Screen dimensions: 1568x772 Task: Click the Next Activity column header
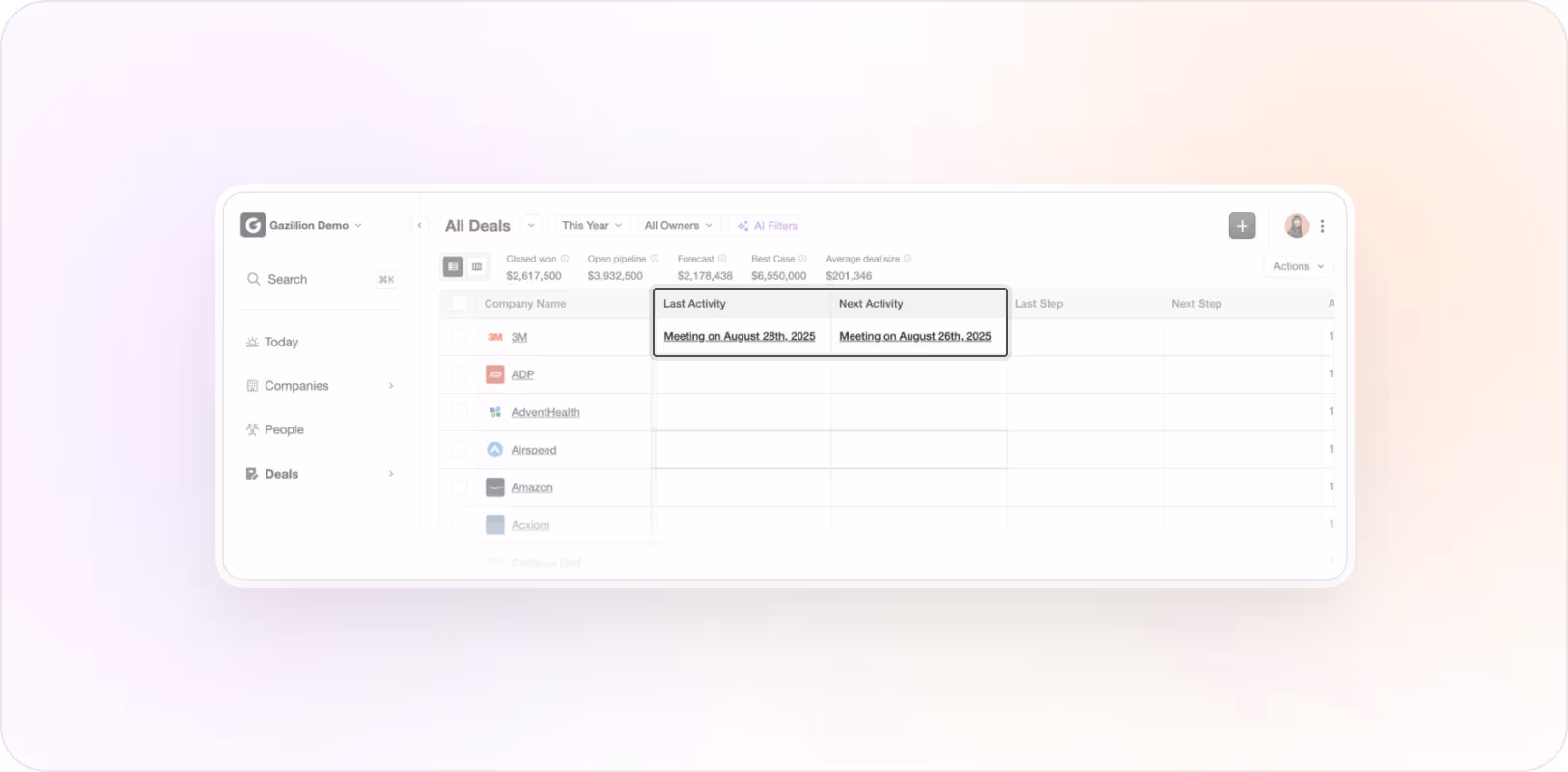point(871,303)
